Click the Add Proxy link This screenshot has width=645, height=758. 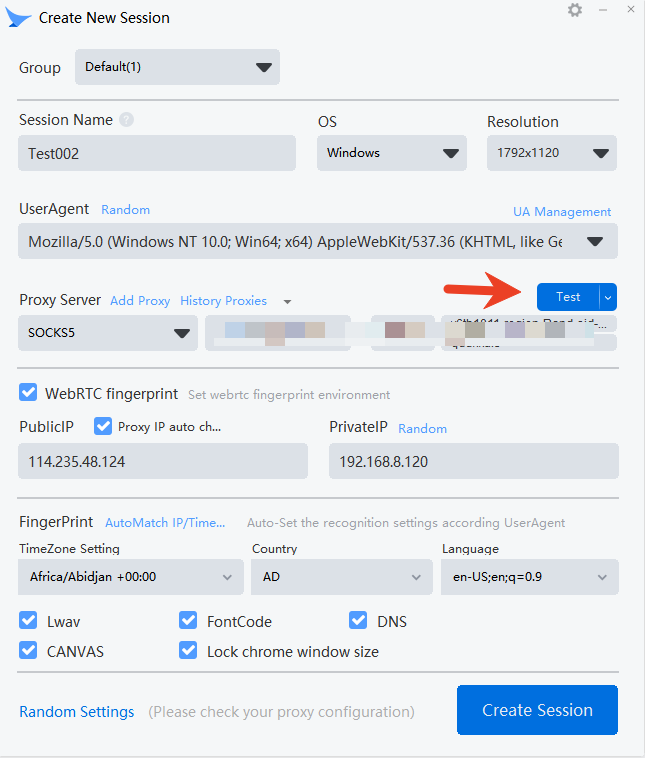click(x=140, y=301)
